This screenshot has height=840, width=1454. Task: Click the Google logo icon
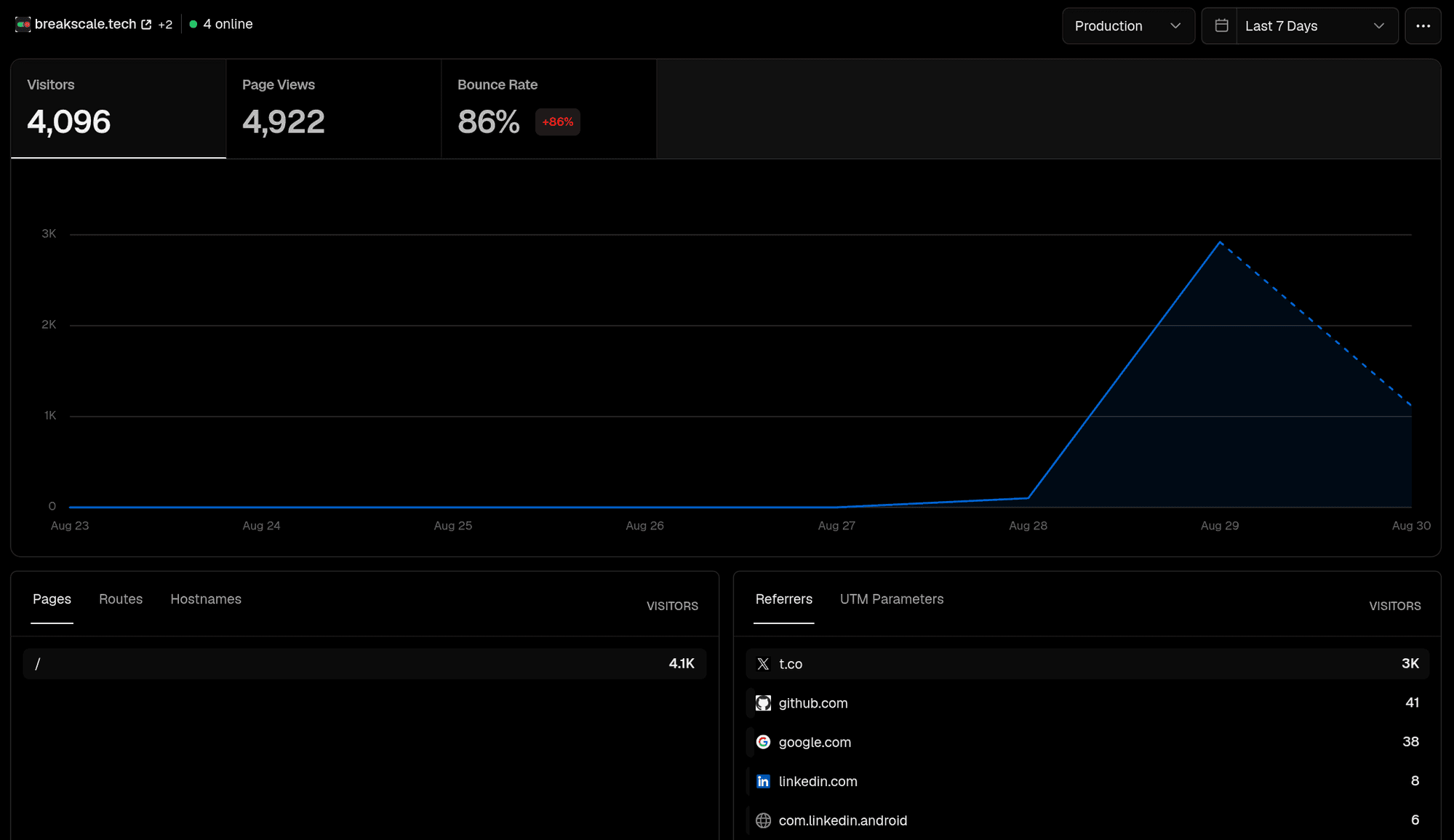(763, 742)
